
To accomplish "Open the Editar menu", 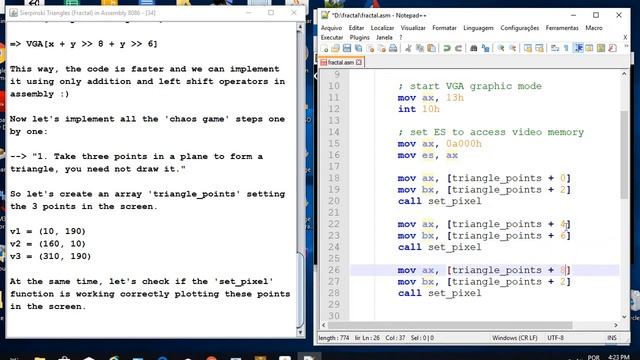I will click(x=356, y=28).
